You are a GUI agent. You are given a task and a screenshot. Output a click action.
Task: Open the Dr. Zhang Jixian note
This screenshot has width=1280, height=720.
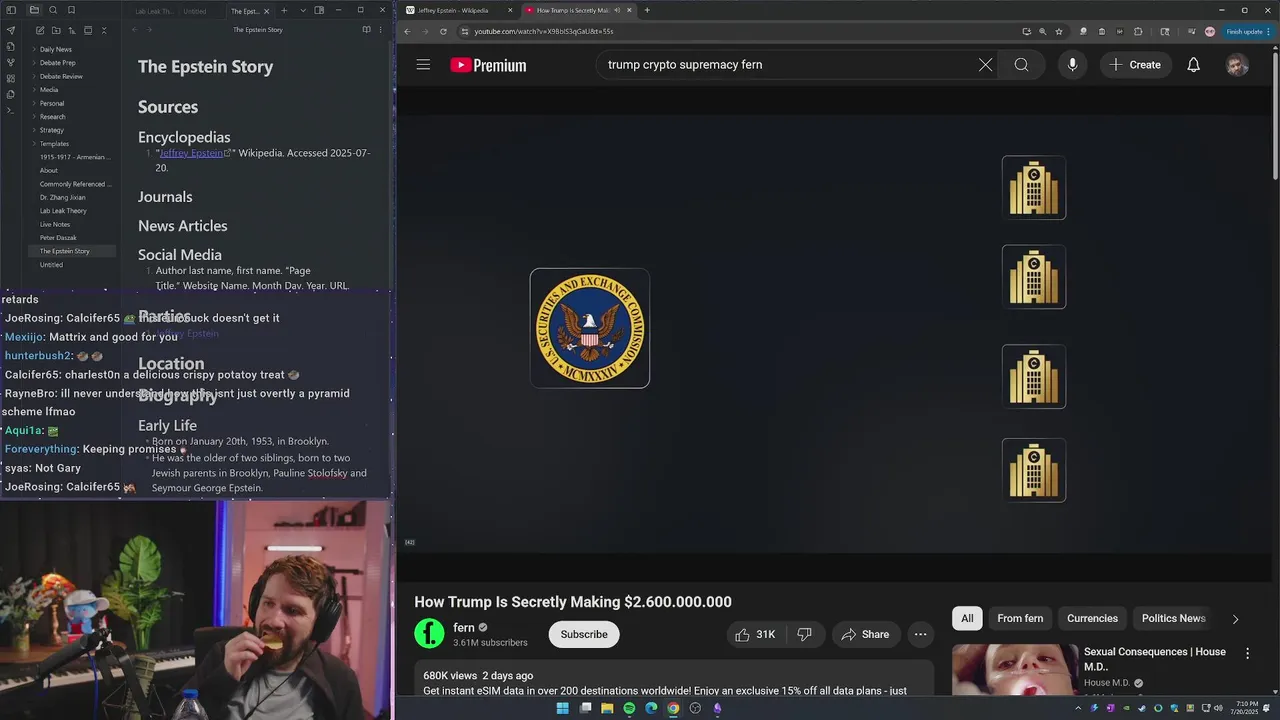click(62, 197)
